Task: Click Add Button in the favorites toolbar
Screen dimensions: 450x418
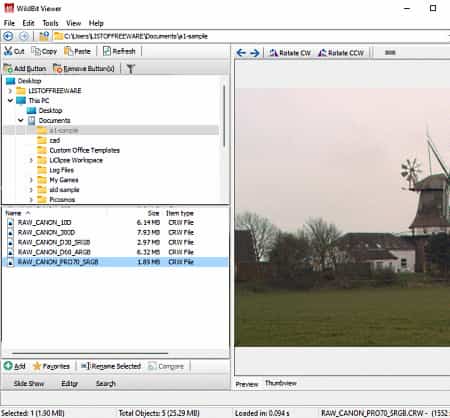Action: click(25, 69)
